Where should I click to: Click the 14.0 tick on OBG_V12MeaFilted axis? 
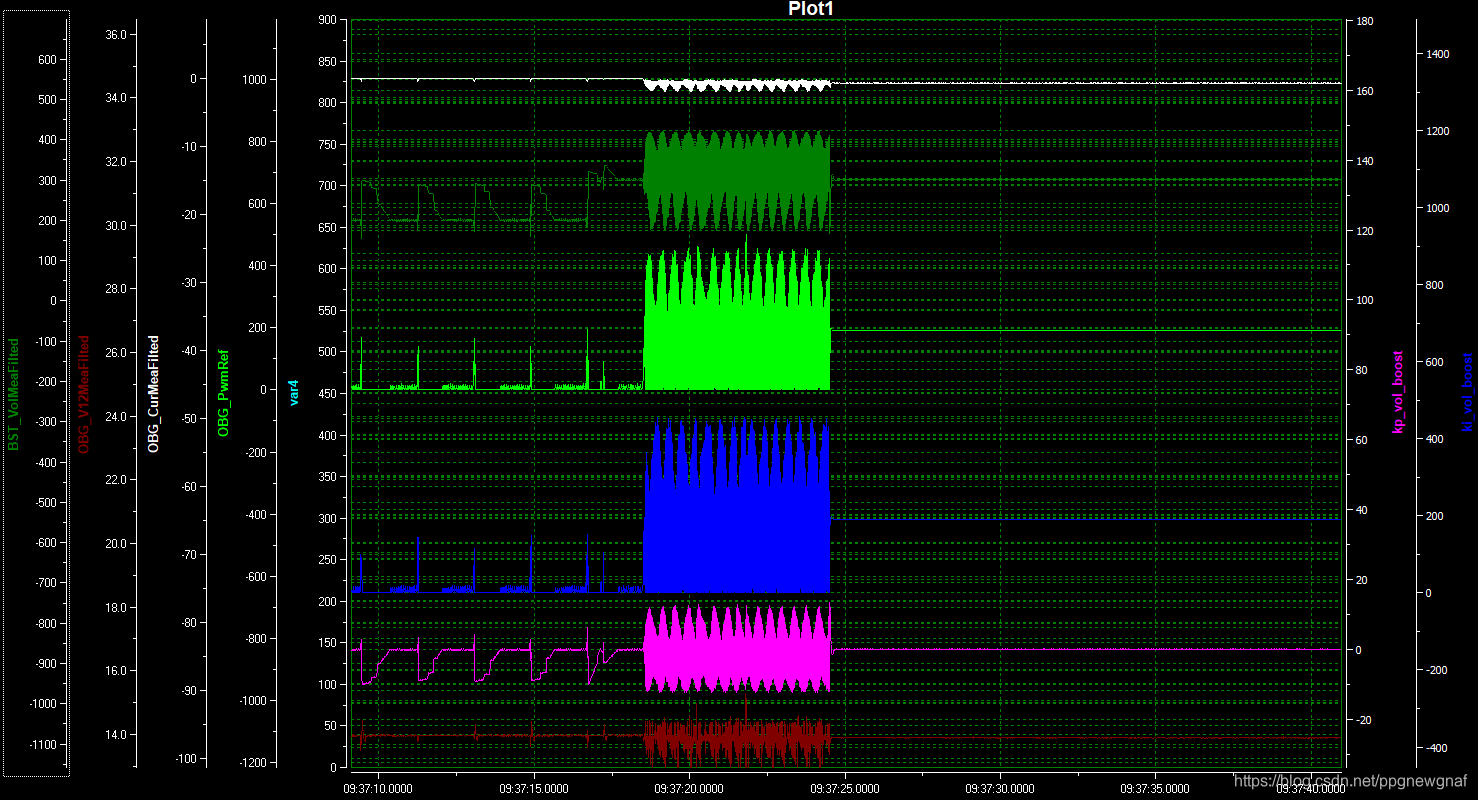115,735
